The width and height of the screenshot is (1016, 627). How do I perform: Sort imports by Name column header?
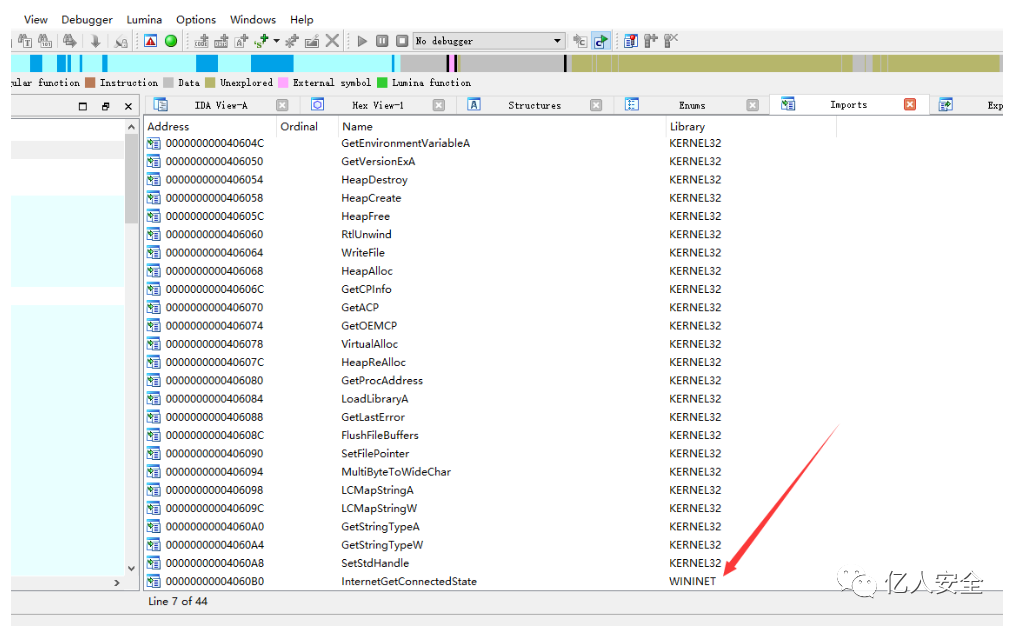pos(502,126)
